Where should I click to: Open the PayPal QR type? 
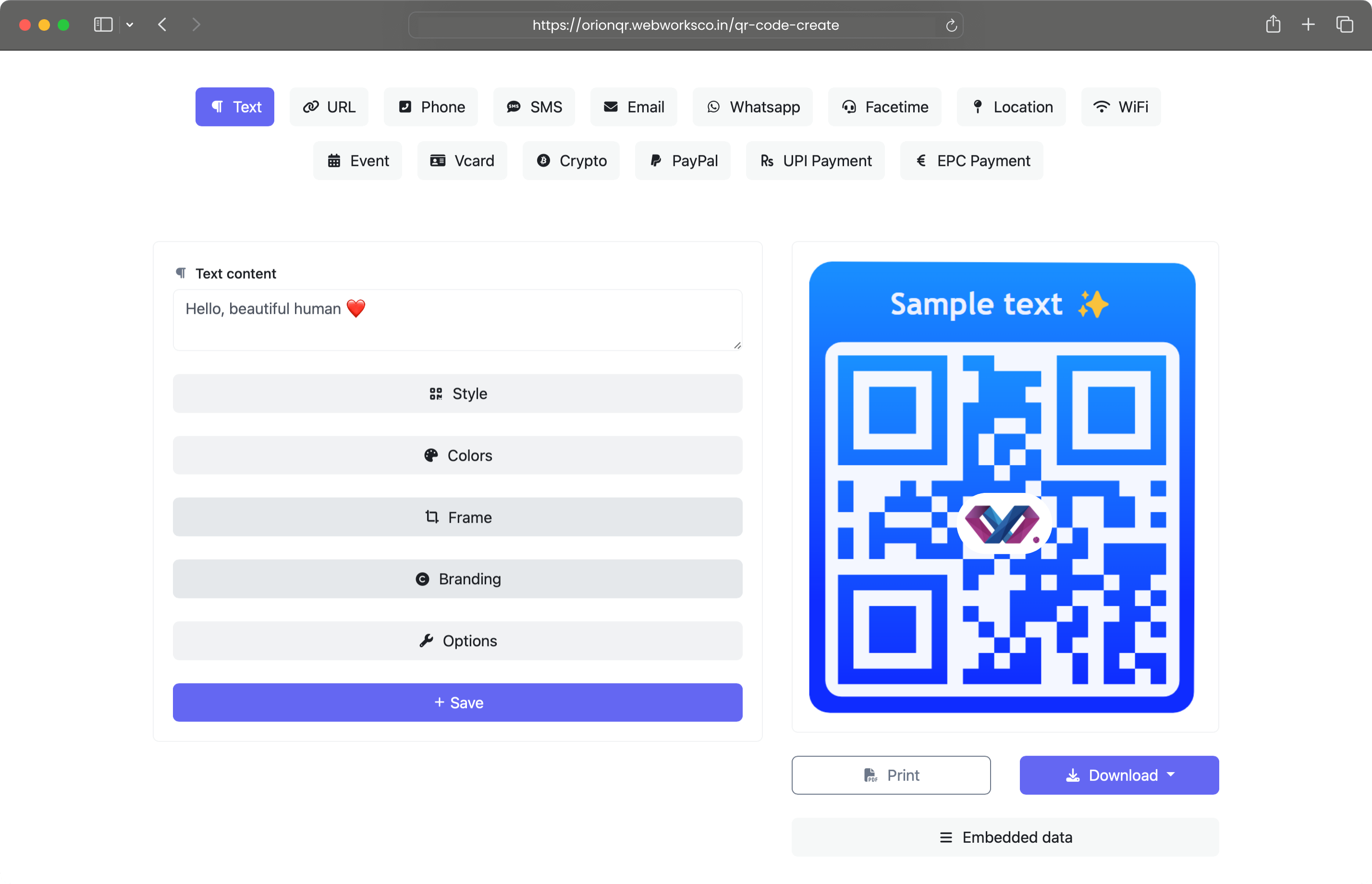pyautogui.click(x=683, y=161)
